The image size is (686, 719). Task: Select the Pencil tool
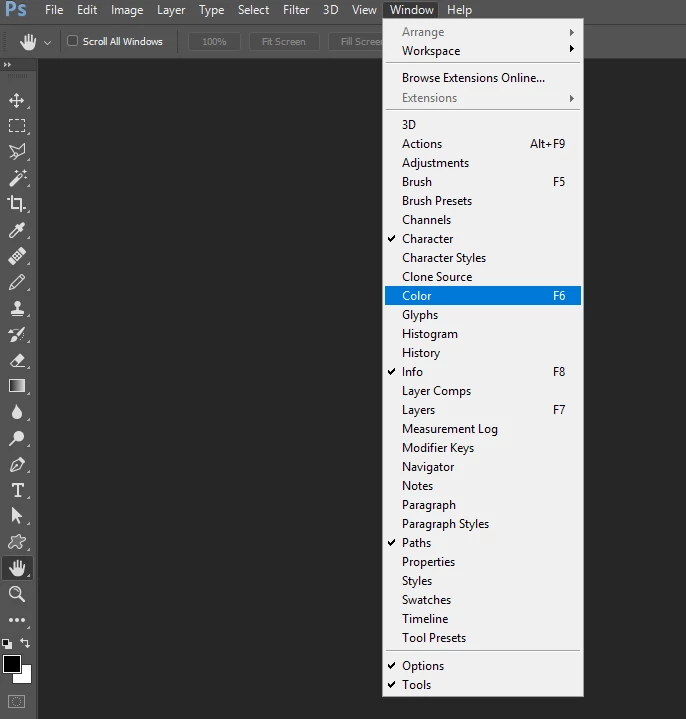click(17, 282)
